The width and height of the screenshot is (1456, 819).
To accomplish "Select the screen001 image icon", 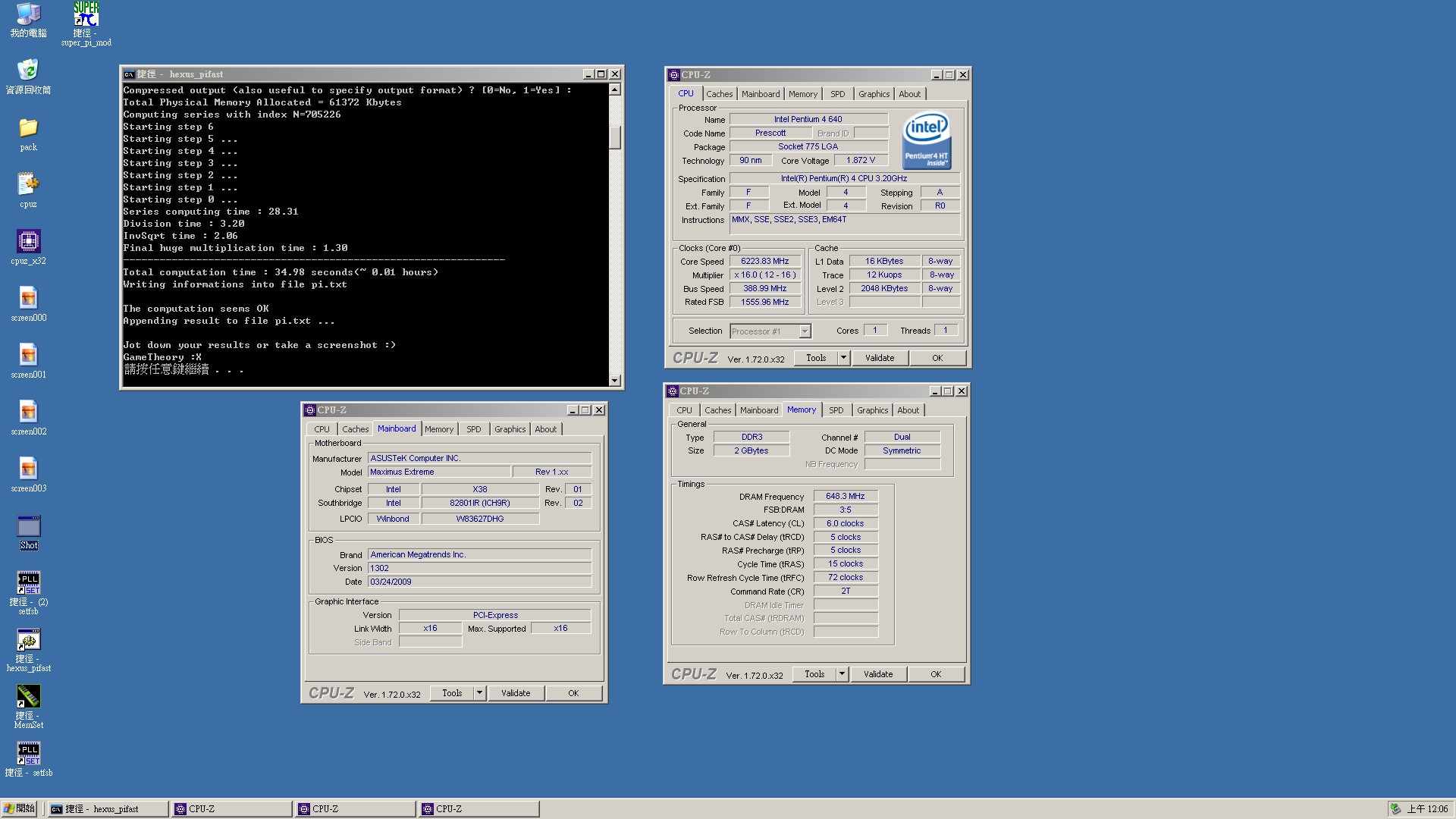I will click(28, 361).
